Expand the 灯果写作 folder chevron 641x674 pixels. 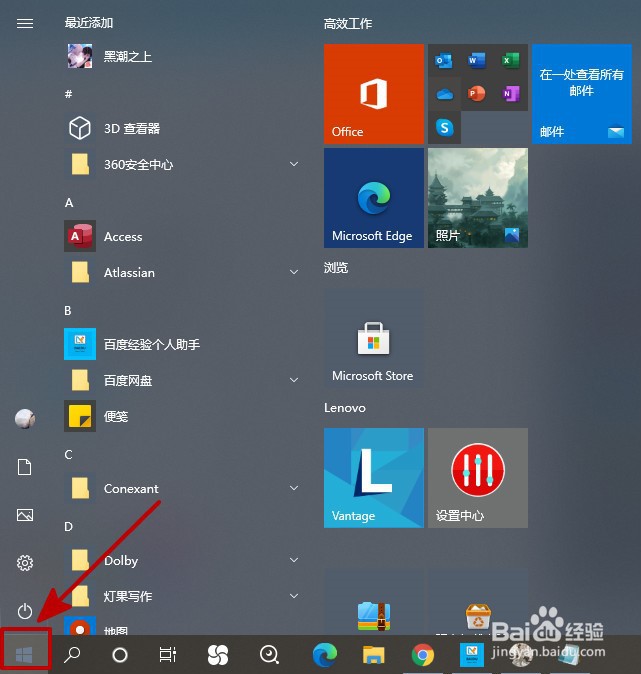294,596
